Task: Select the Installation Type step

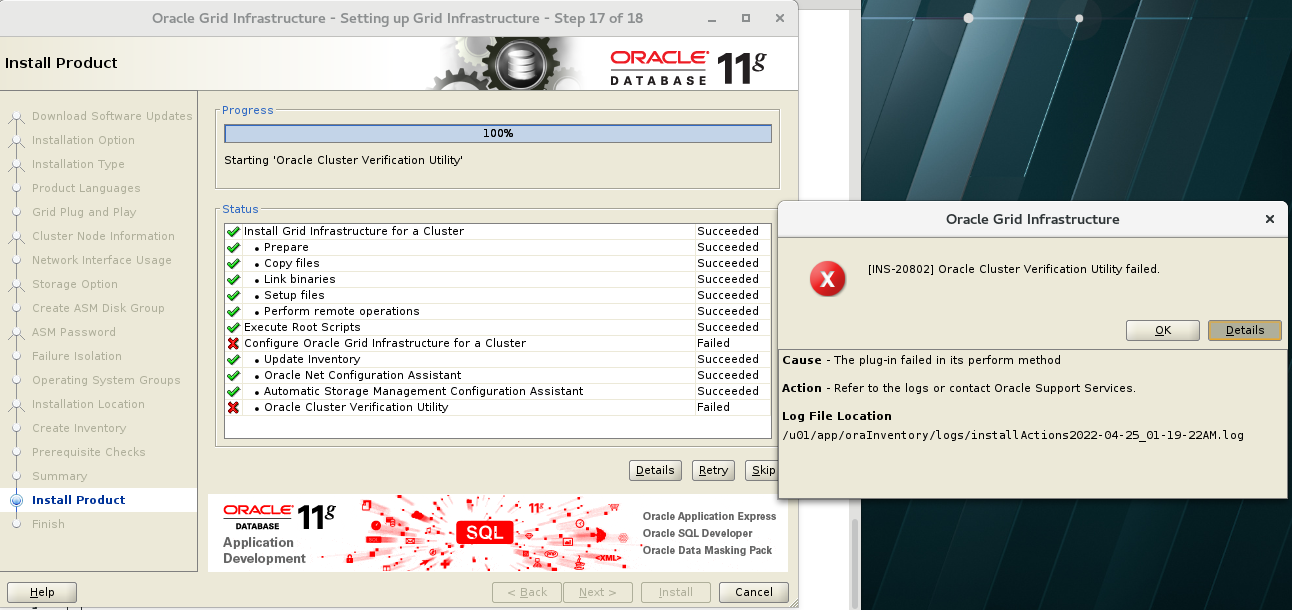Action: (78, 164)
